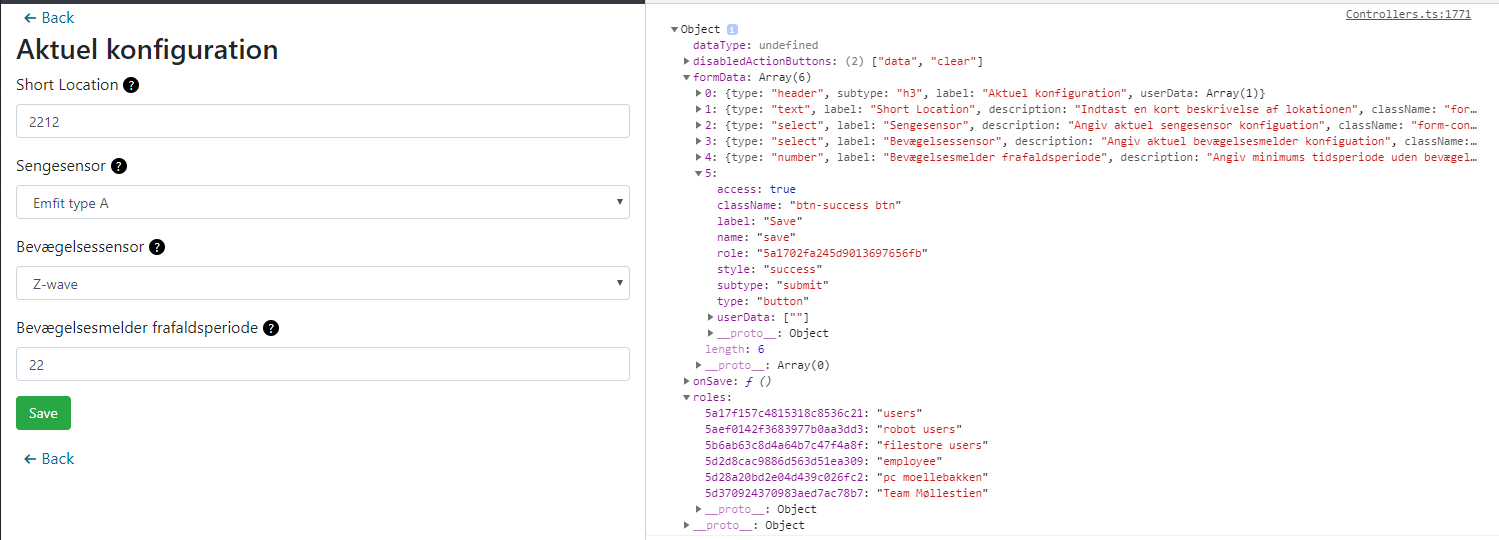Focus the frafaldsperiode number field containing 22
Image resolution: width=1499 pixels, height=540 pixels.
[323, 365]
